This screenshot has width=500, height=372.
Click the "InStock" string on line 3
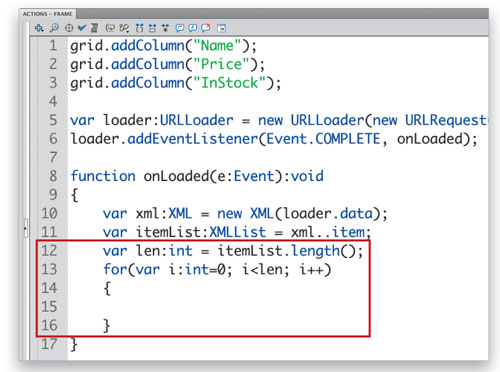tap(229, 83)
